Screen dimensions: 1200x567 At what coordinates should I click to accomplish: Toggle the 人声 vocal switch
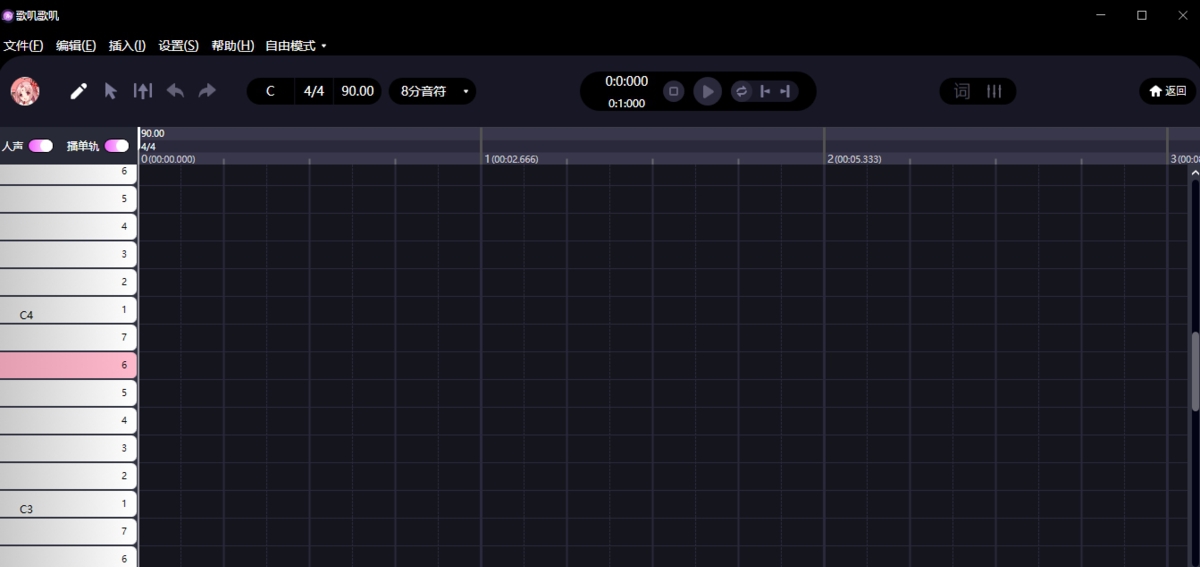[x=41, y=146]
